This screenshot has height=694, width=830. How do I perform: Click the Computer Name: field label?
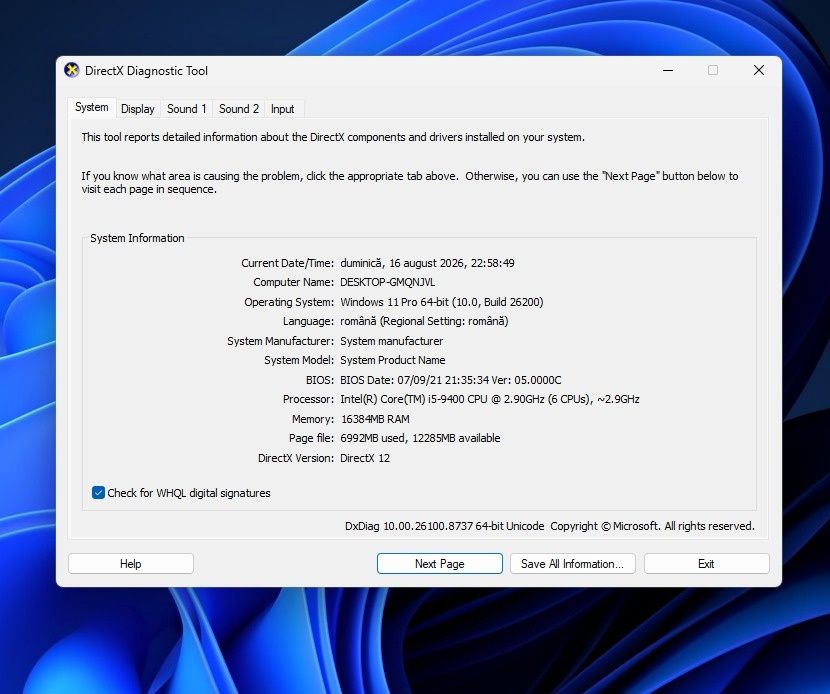click(293, 282)
